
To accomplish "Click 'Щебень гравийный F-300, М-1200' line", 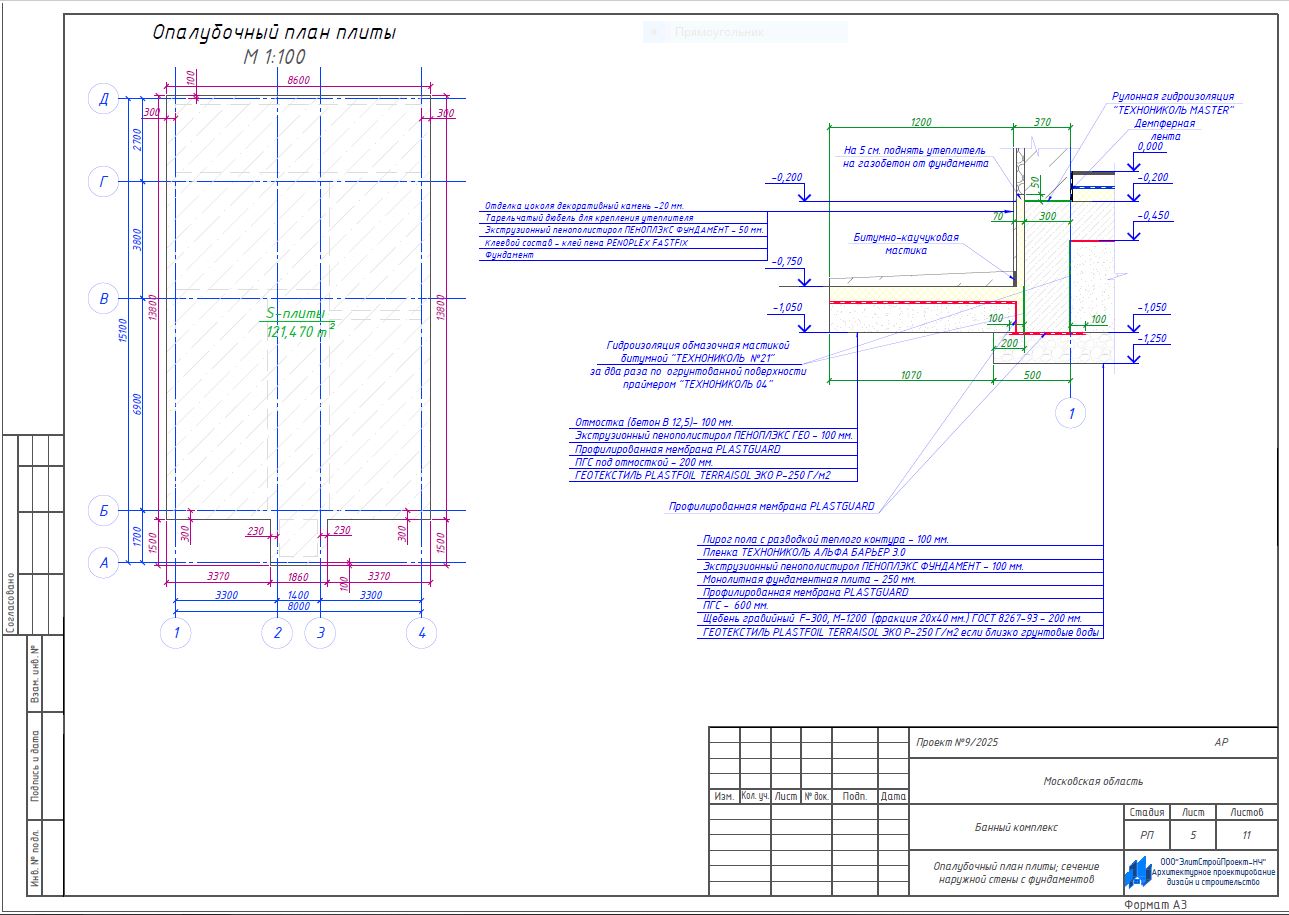I will pos(893,618).
